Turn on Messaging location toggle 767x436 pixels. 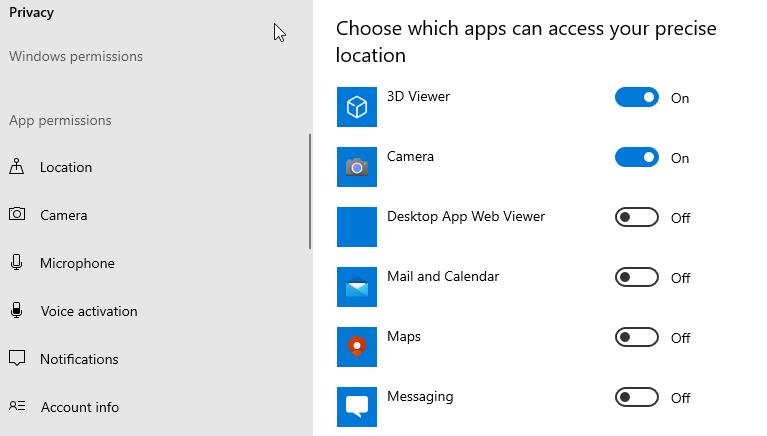(x=636, y=397)
